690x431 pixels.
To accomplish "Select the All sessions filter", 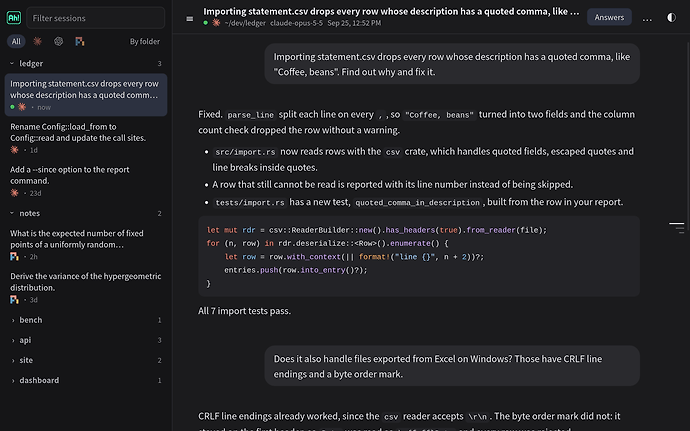I will [16, 41].
